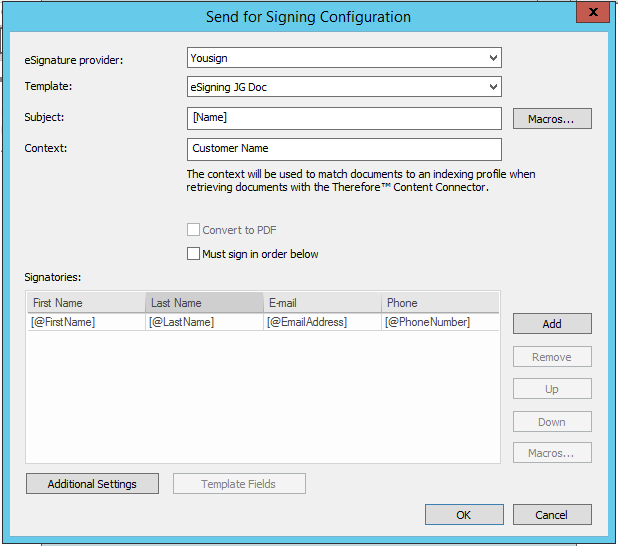Click the Last Name column header
Image resolution: width=618 pixels, height=546 pixels.
coord(203,303)
